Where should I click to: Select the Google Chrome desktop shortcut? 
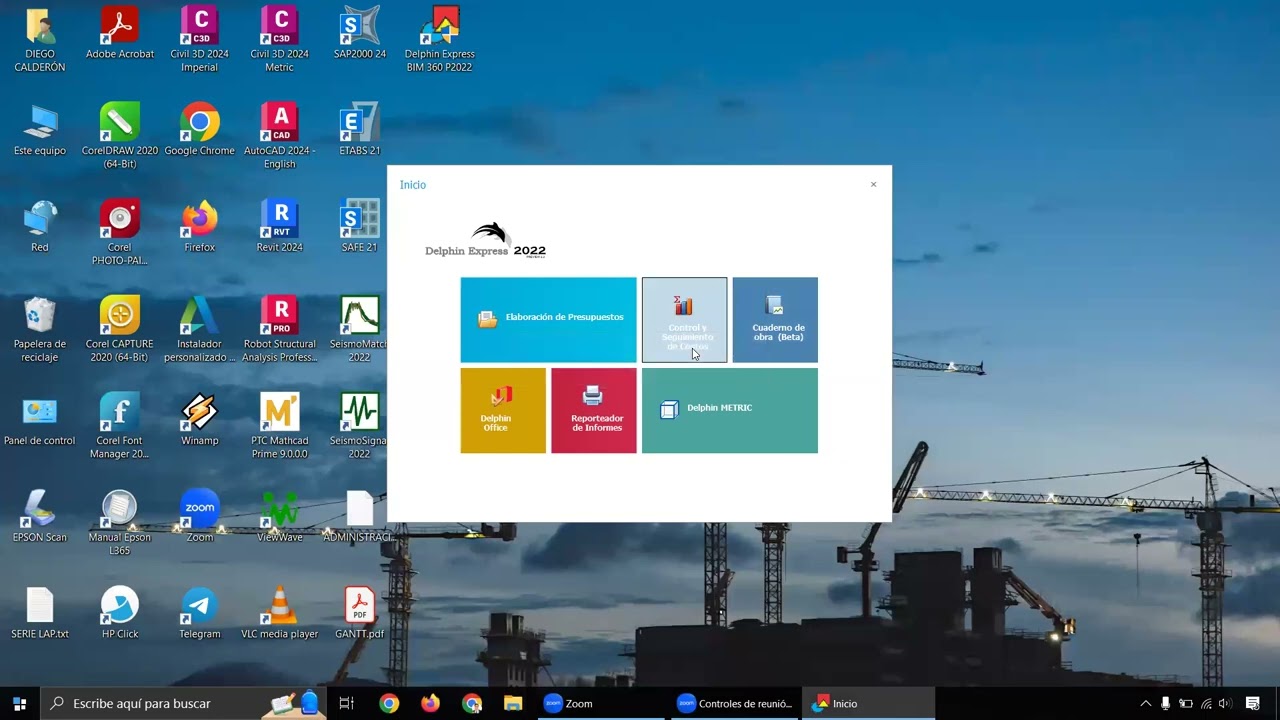click(x=200, y=129)
